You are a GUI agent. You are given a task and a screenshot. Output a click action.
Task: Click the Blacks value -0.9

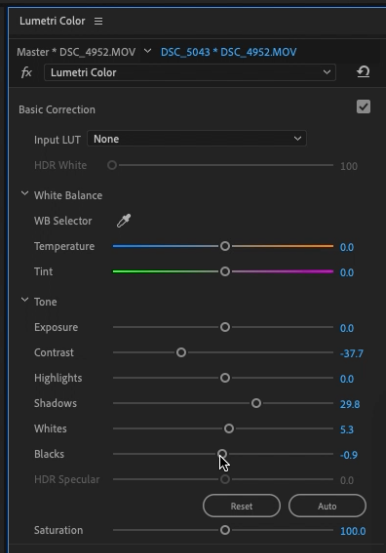pyautogui.click(x=349, y=455)
